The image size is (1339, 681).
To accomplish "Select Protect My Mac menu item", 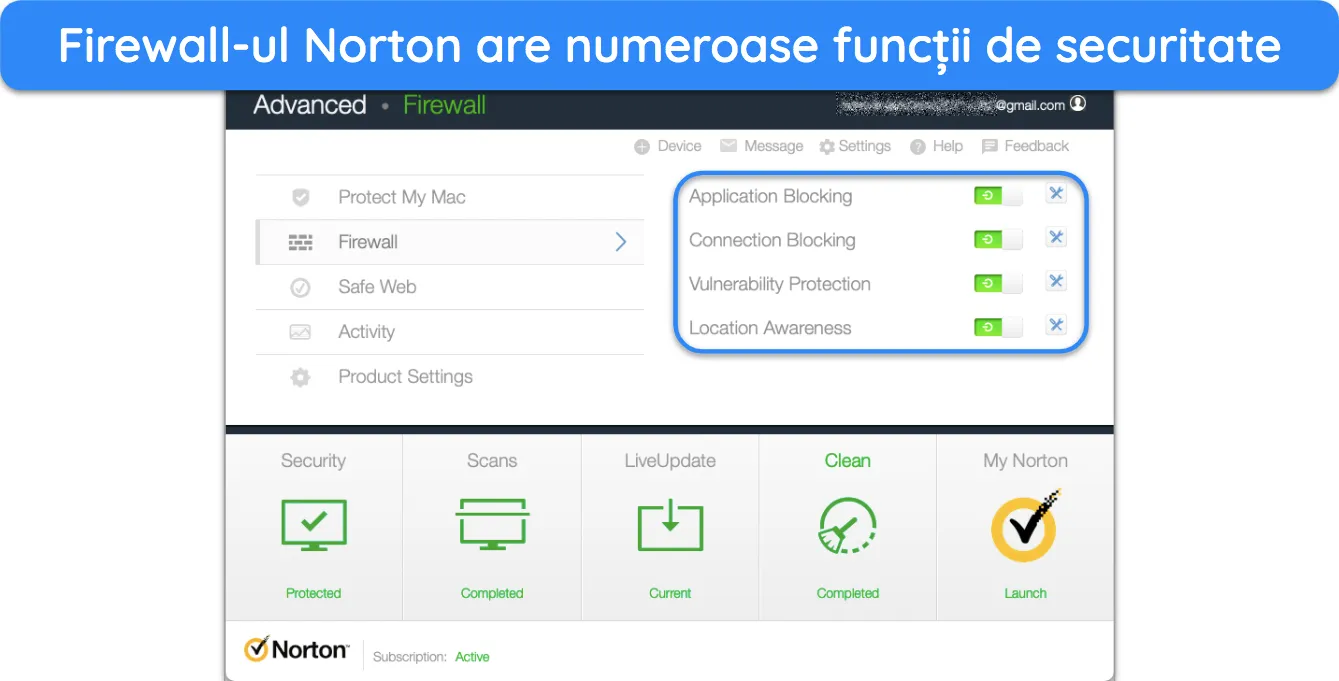I will pos(450,197).
